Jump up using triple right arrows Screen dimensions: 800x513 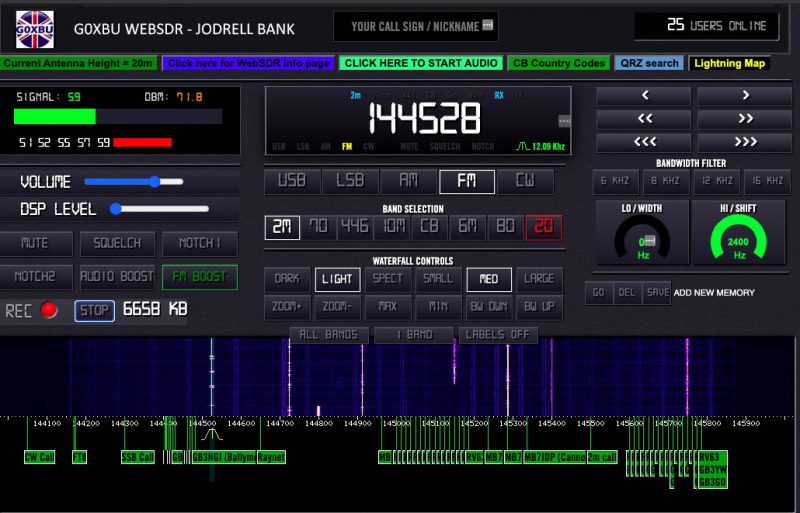745,141
